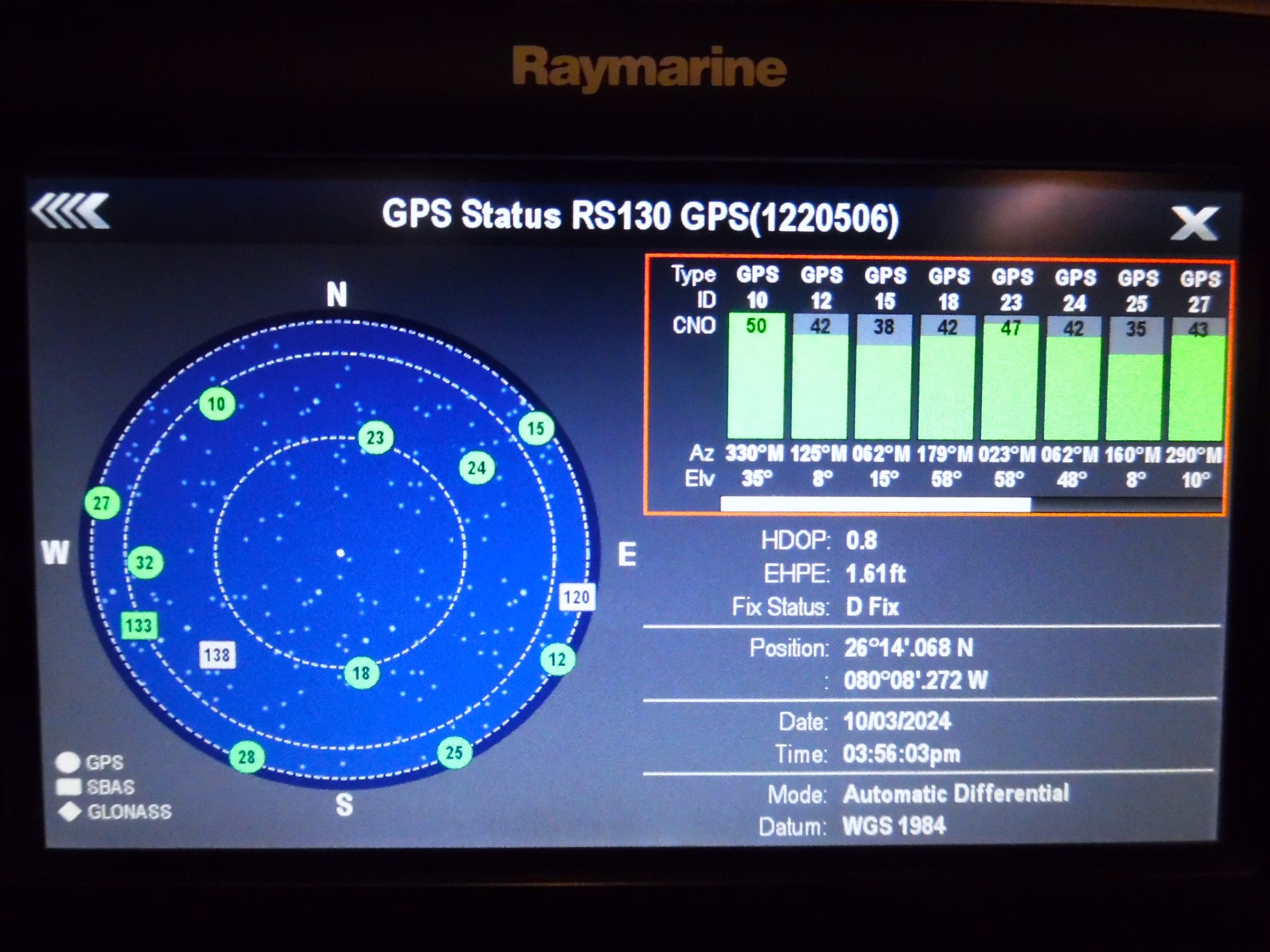Click the signal bar for satellite 10

[x=756, y=376]
